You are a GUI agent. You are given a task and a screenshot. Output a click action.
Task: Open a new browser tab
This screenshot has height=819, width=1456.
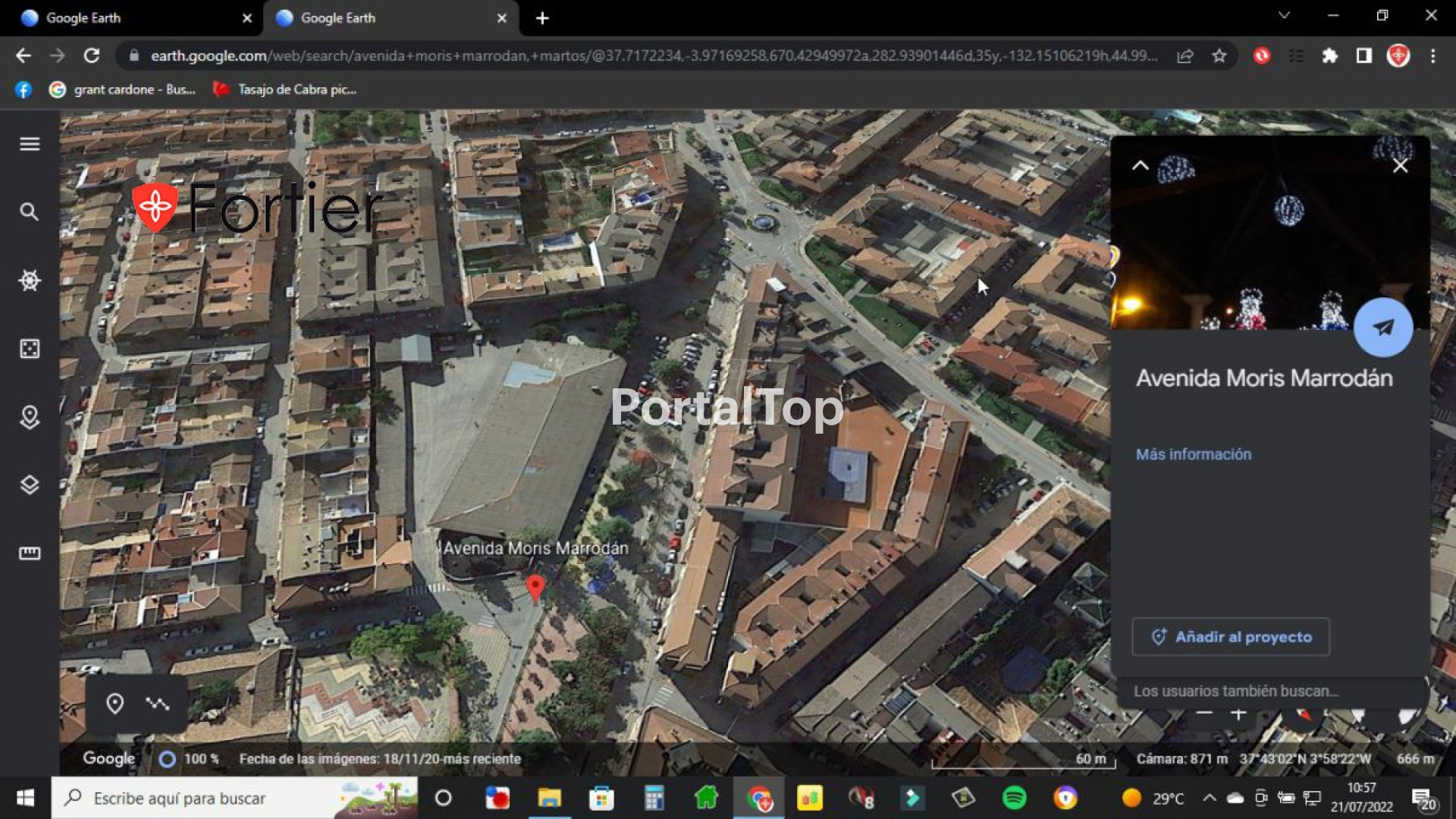pyautogui.click(x=542, y=18)
